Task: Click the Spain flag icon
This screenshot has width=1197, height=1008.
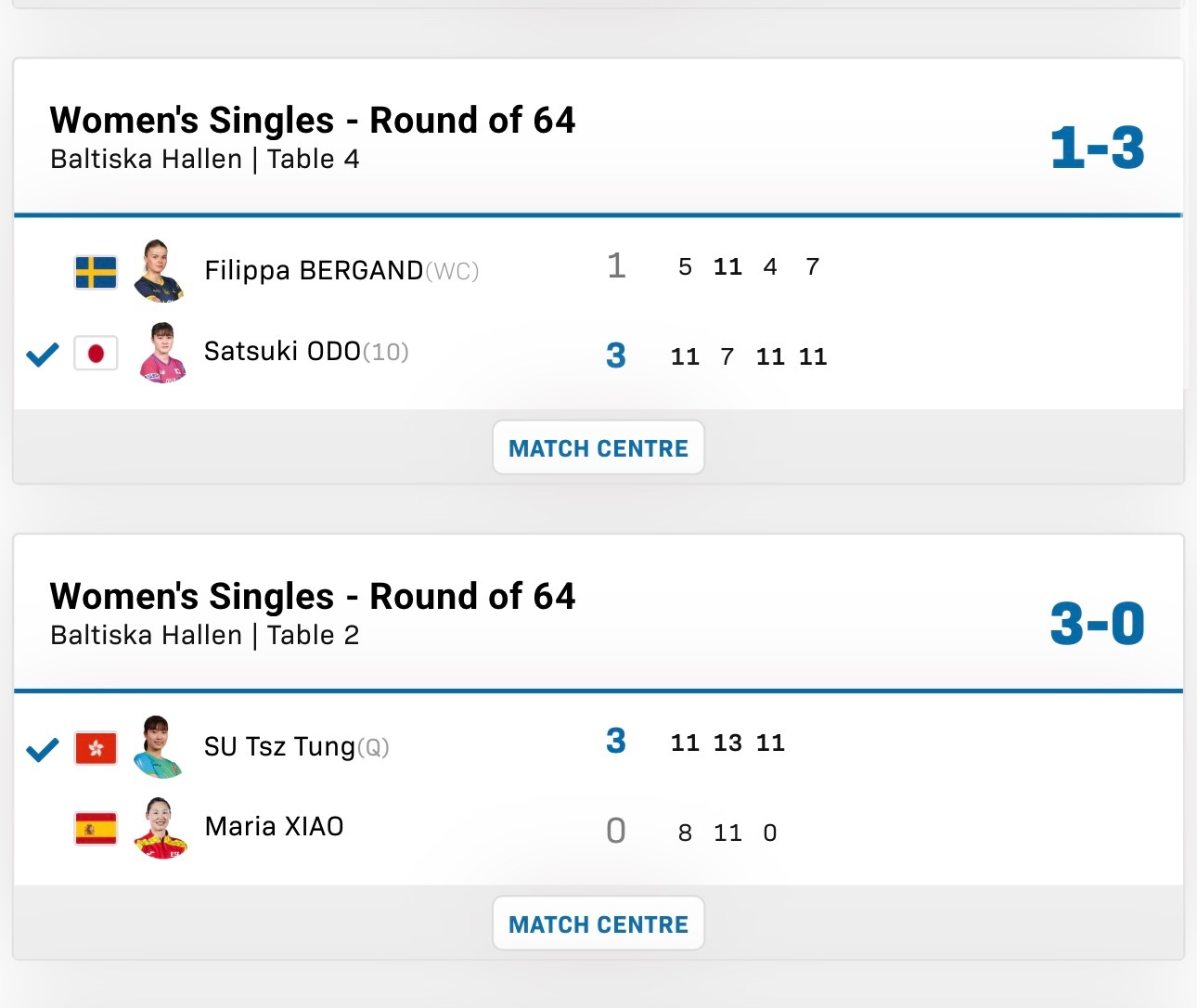Action: tap(96, 828)
